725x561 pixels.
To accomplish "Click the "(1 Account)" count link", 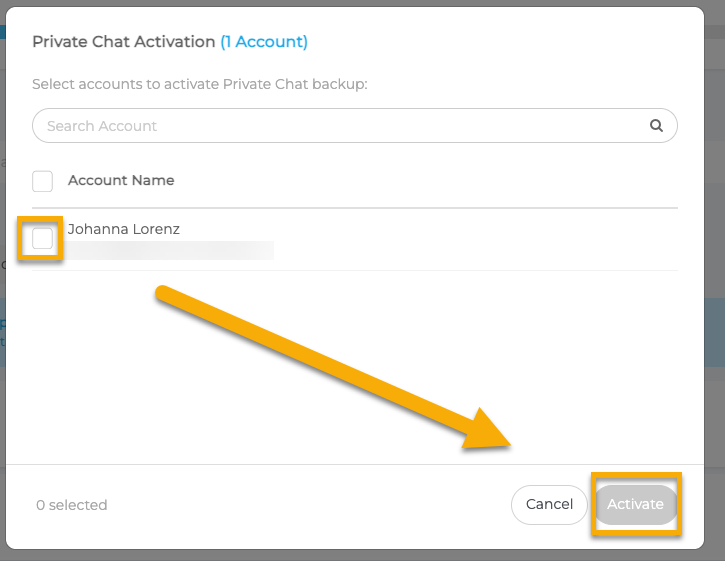I will pyautogui.click(x=264, y=42).
